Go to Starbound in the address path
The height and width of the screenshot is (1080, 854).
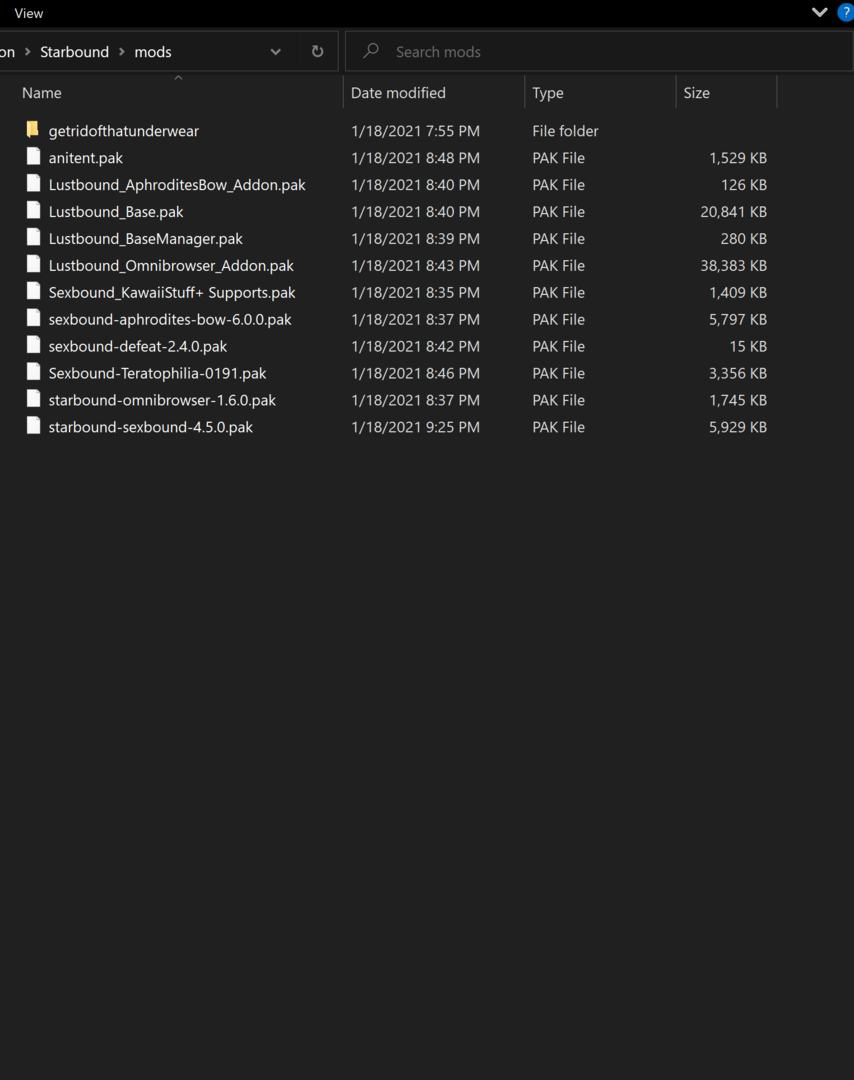[74, 52]
